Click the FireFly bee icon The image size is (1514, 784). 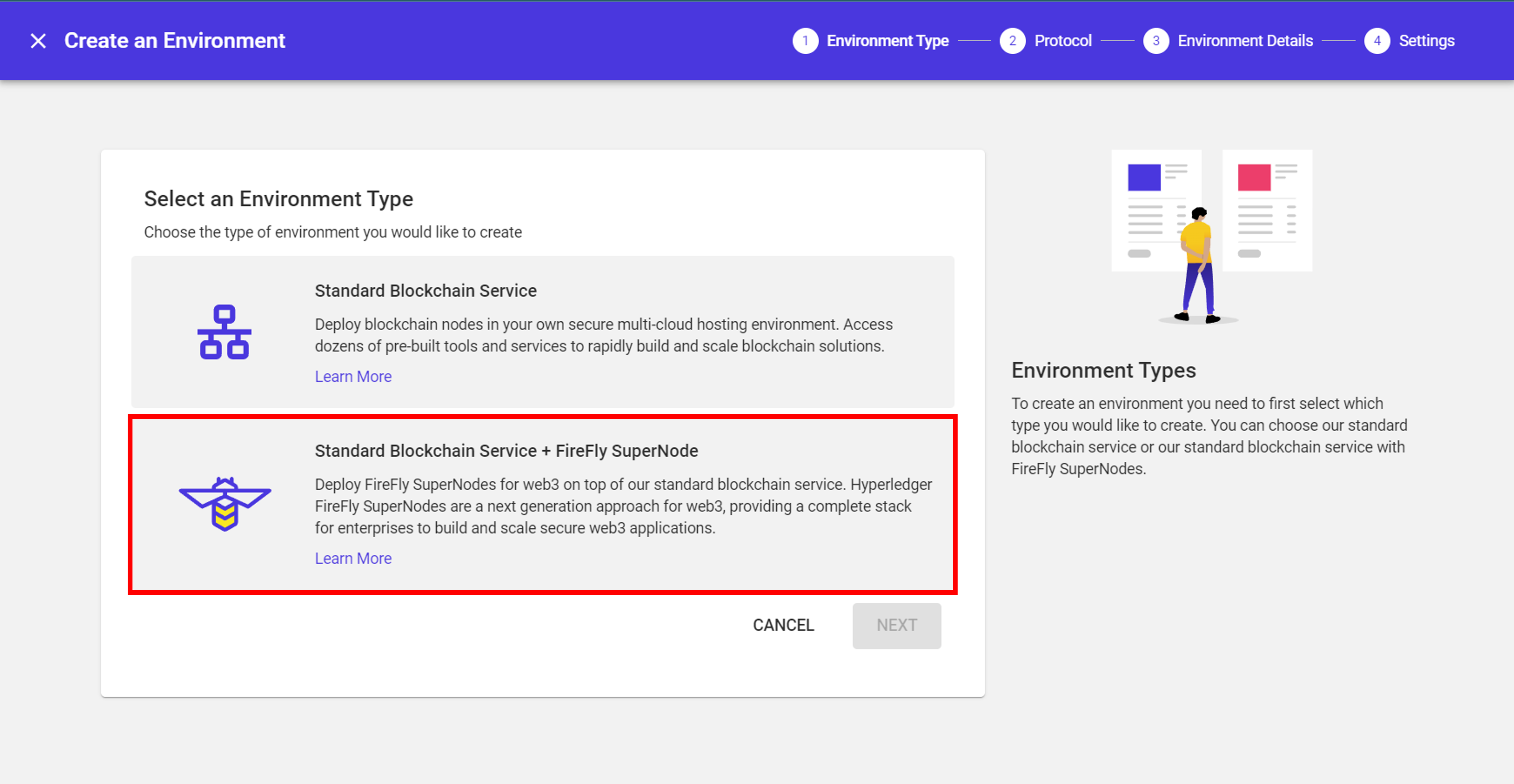pos(224,503)
